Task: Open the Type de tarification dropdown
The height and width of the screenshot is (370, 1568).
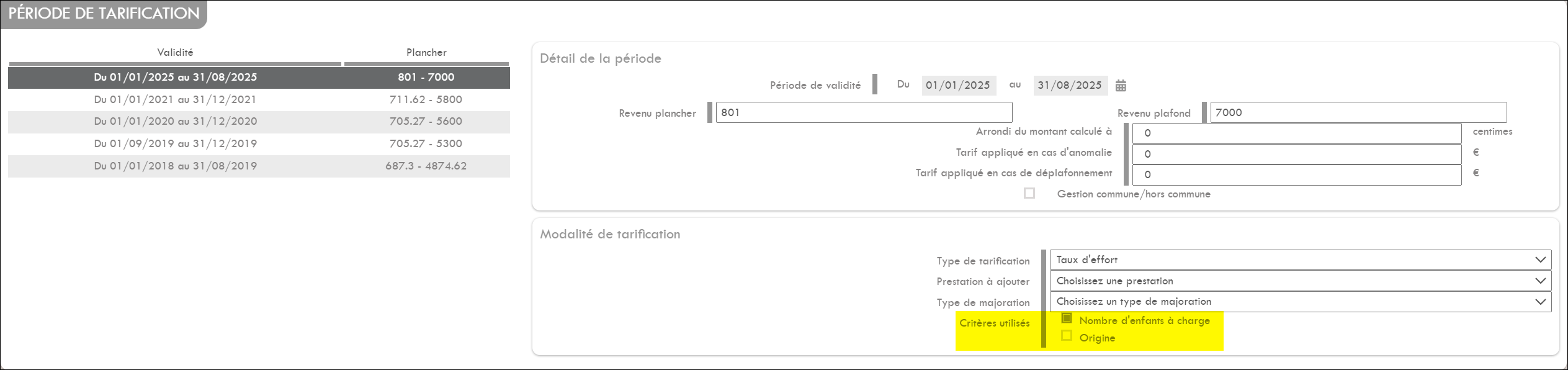Action: pos(1301,259)
